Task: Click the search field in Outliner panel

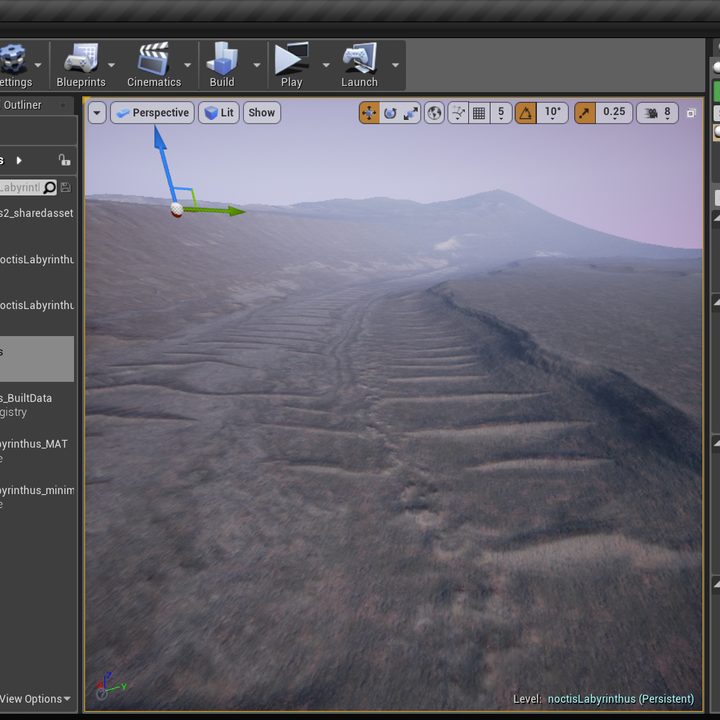Action: coord(28,187)
